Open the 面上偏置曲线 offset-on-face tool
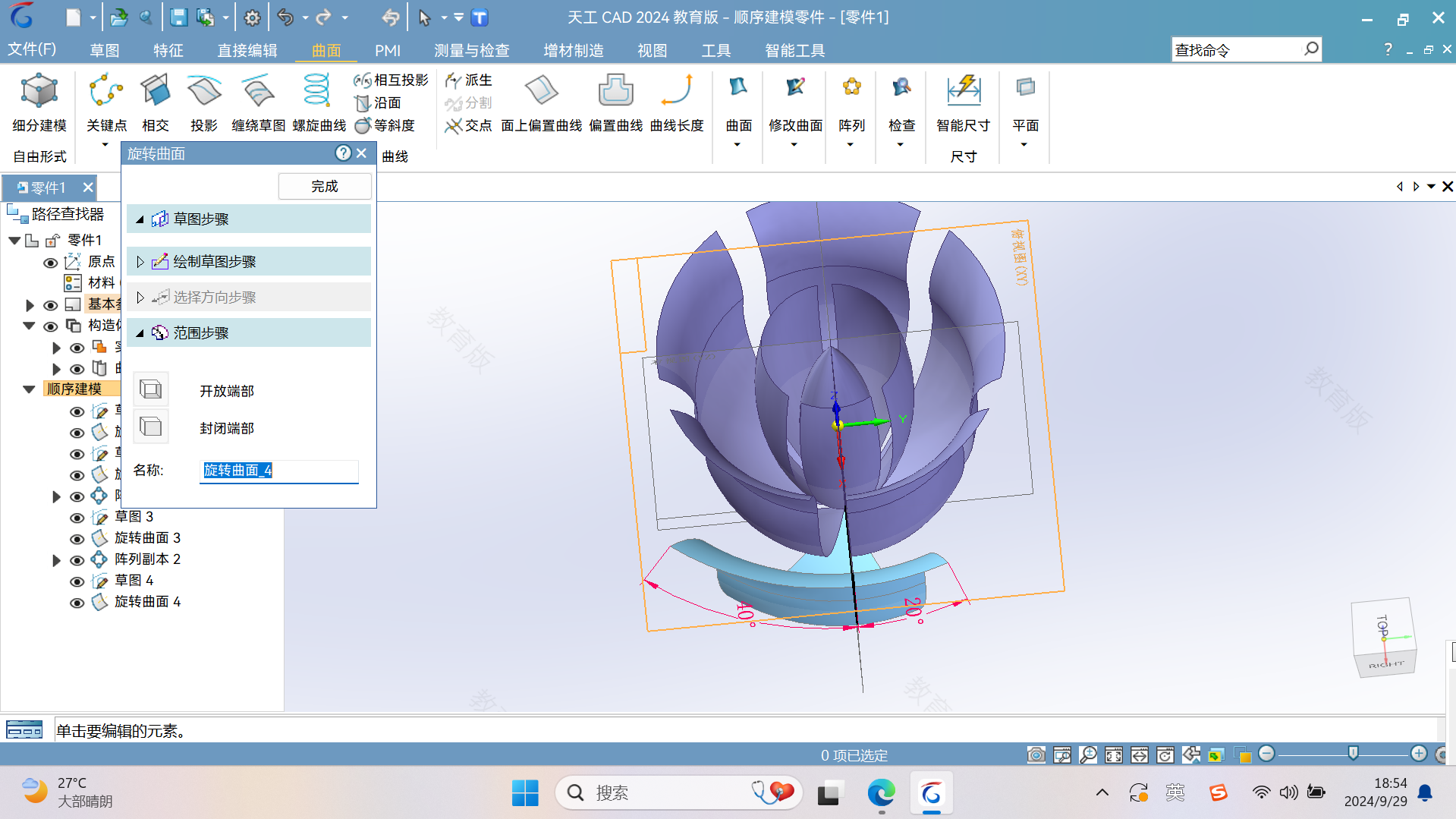1456x819 pixels. pos(541,102)
